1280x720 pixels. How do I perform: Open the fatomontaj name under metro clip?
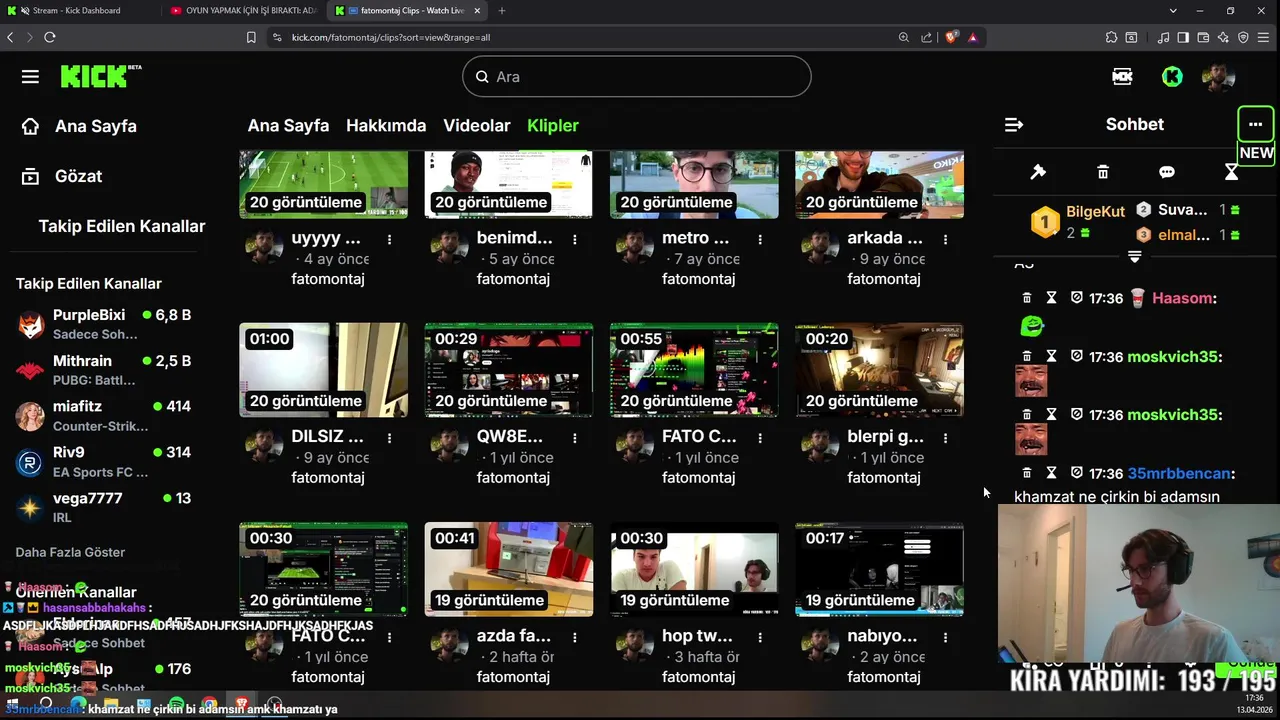click(x=698, y=279)
